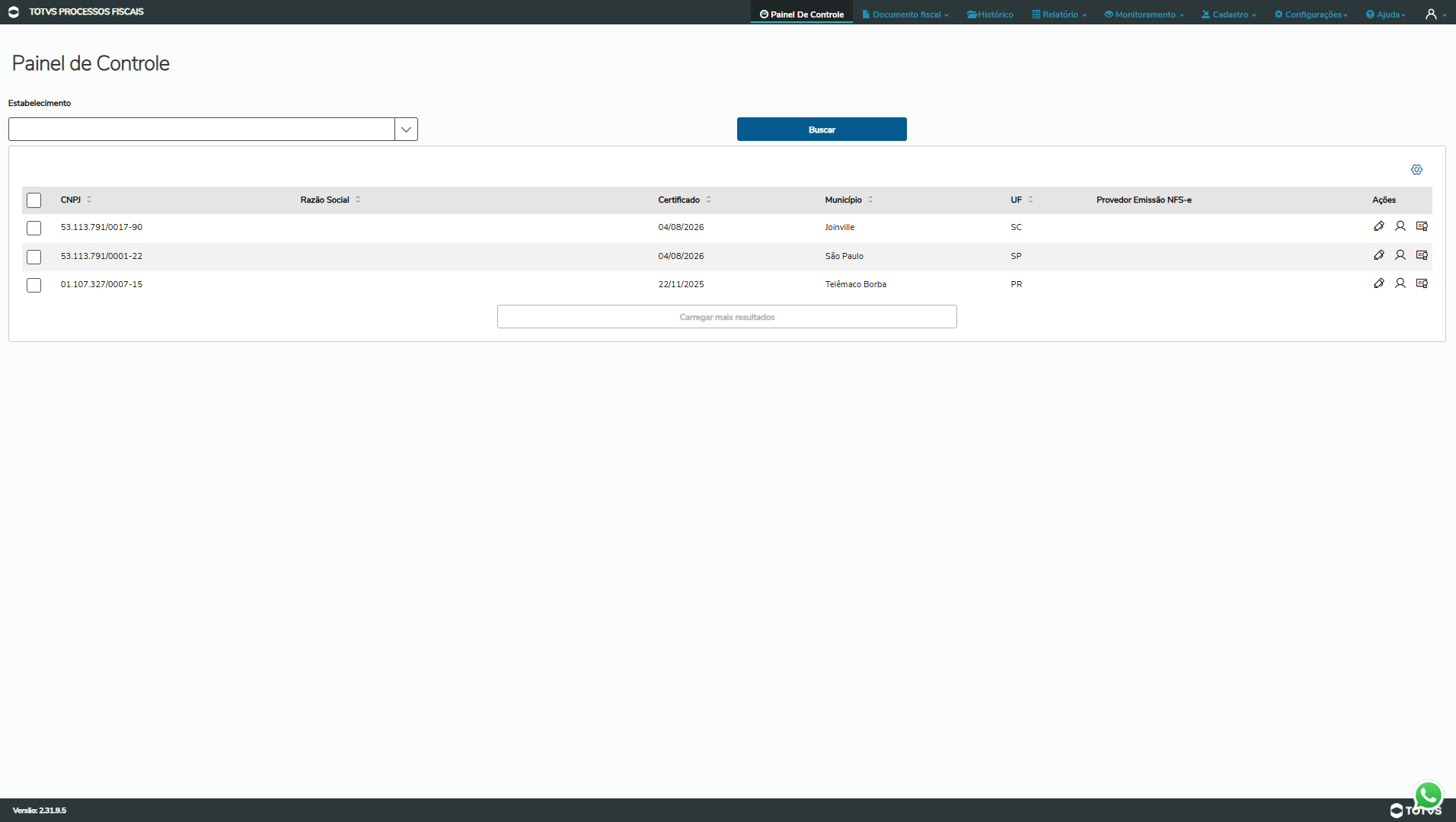Viewport: 1456px width, 822px height.
Task: Expand the Estabelecimento dropdown arrow
Action: coord(406,130)
